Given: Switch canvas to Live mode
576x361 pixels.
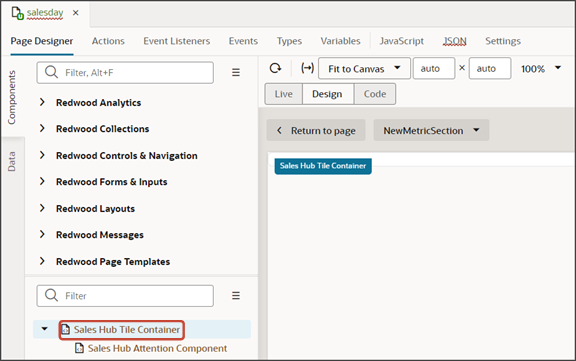Looking at the screenshot, I should click(284, 94).
